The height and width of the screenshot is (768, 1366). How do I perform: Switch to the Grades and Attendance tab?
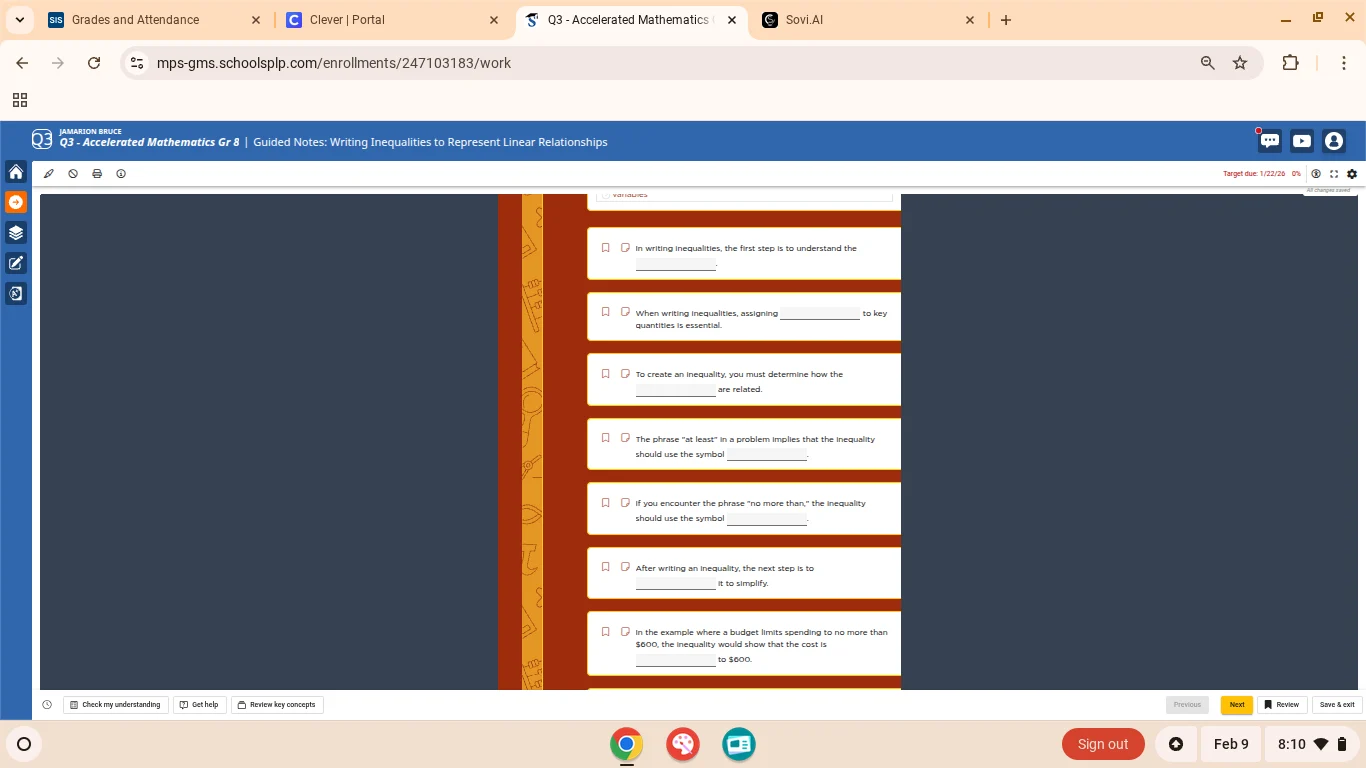pyautogui.click(x=140, y=19)
